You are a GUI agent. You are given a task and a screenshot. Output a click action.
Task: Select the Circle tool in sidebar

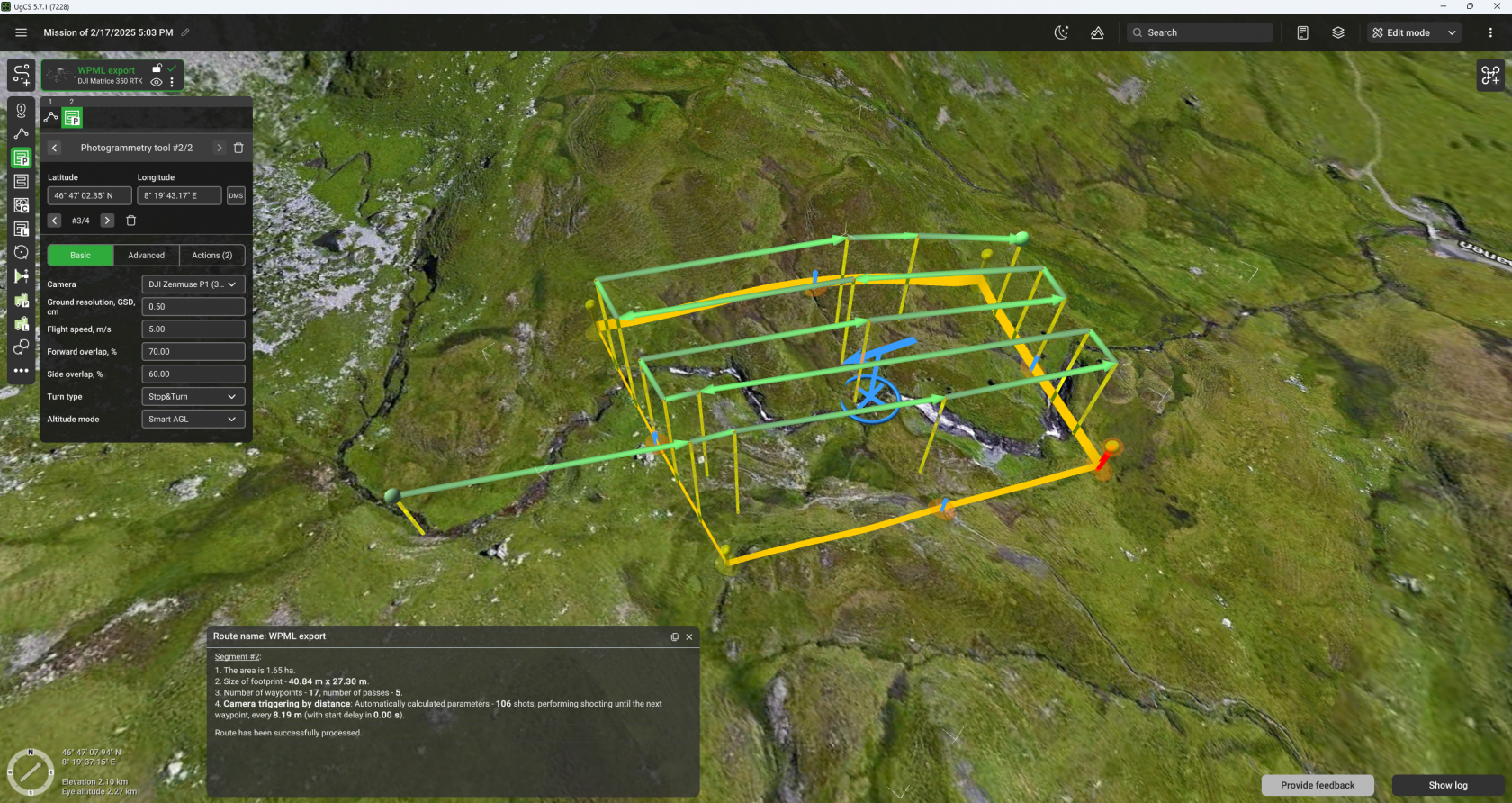click(x=22, y=252)
